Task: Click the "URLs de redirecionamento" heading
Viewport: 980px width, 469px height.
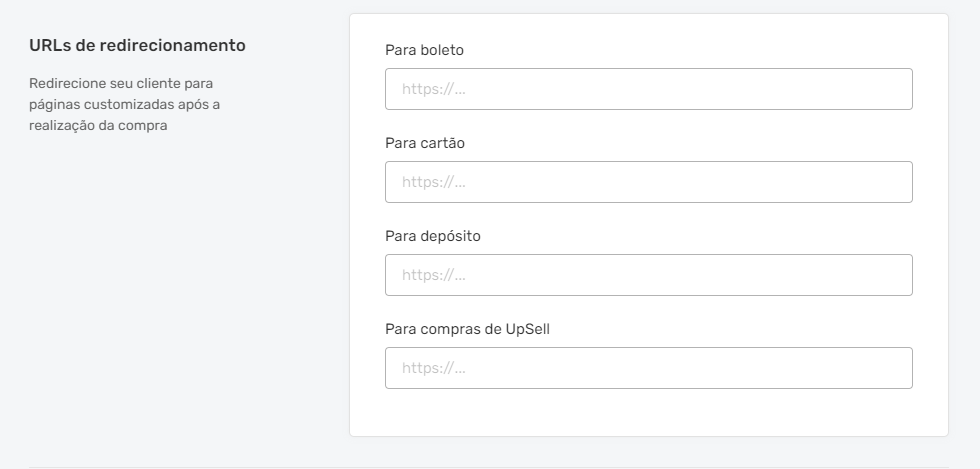Action: pos(138,46)
